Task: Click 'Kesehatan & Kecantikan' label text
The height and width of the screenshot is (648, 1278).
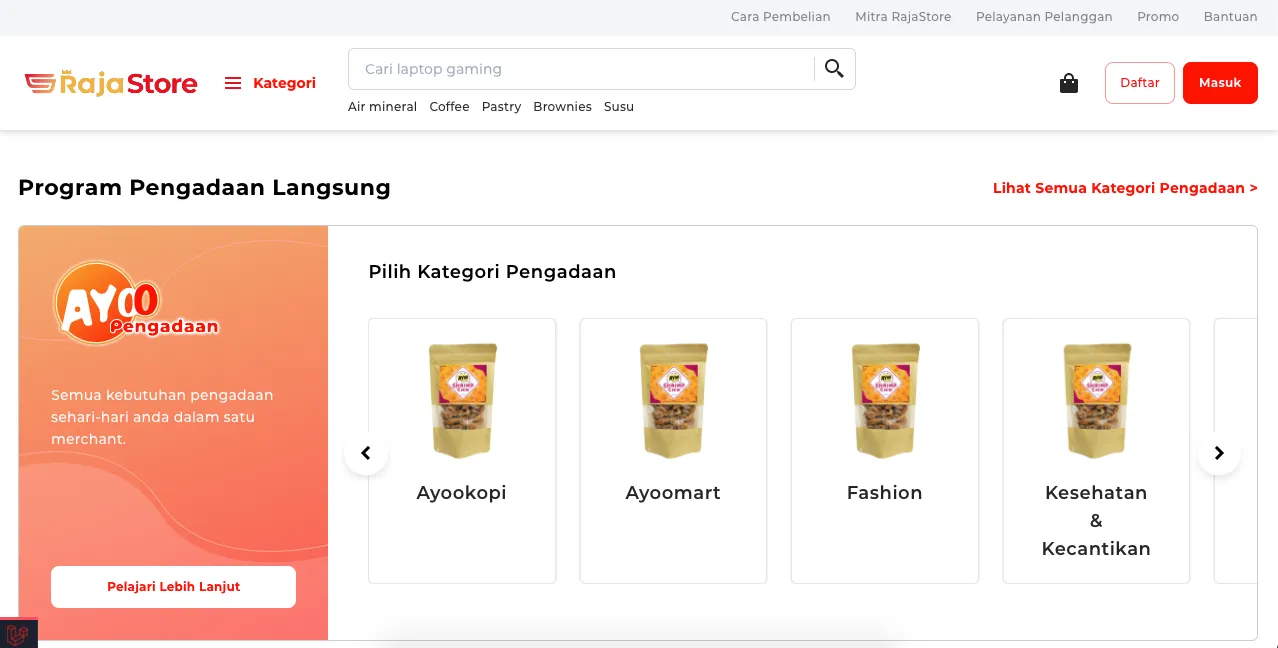Action: pyautogui.click(x=1096, y=521)
